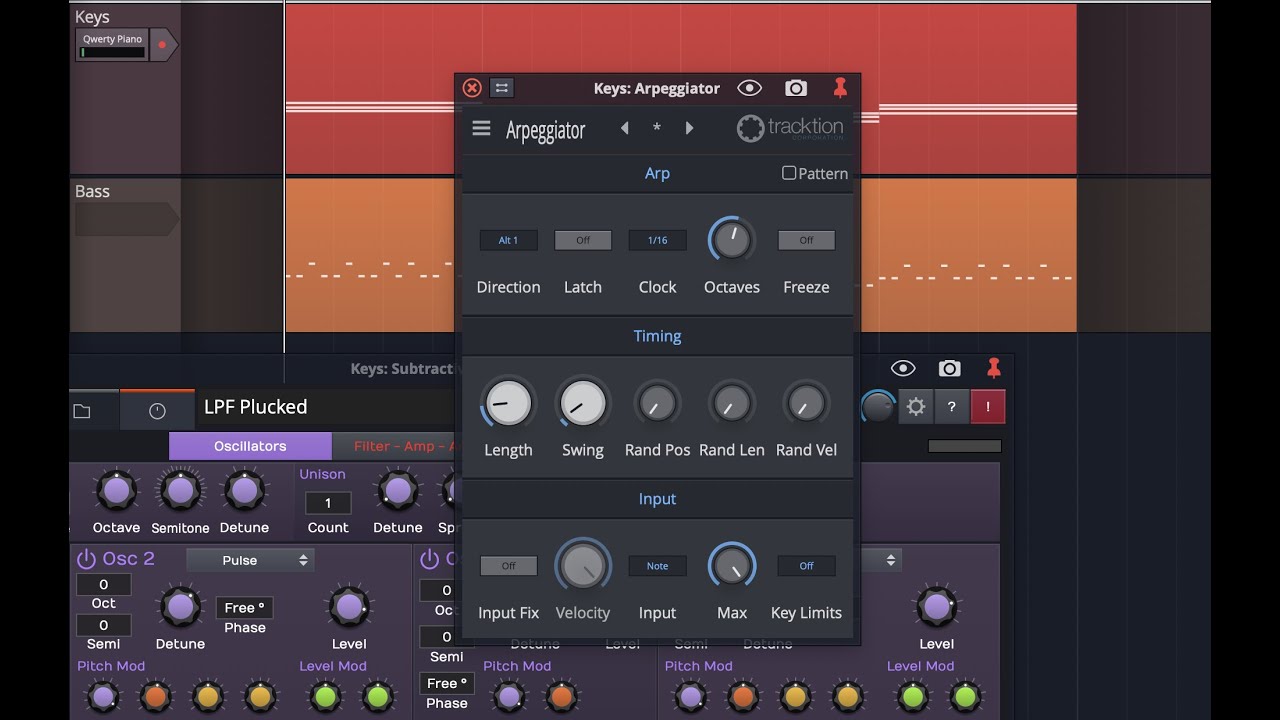The image size is (1280, 720).
Task: Open the Qwerty Piano input selector
Action: click(112, 45)
